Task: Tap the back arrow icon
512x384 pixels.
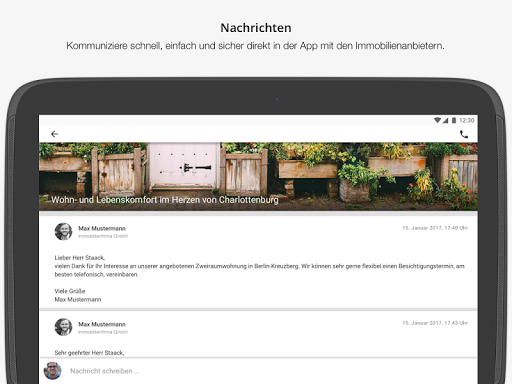Action: click(54, 134)
